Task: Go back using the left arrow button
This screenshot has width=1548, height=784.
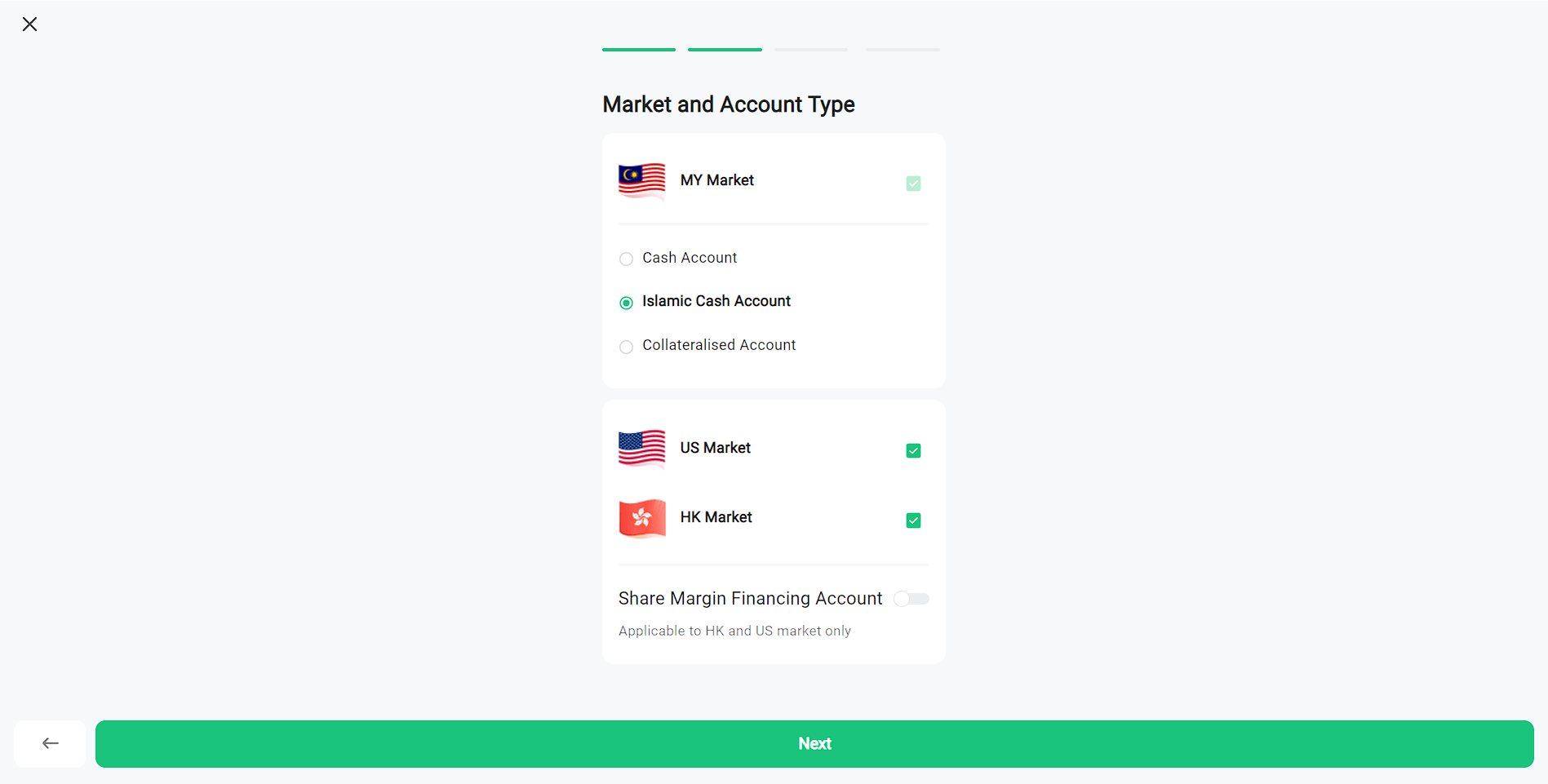Action: 50,743
